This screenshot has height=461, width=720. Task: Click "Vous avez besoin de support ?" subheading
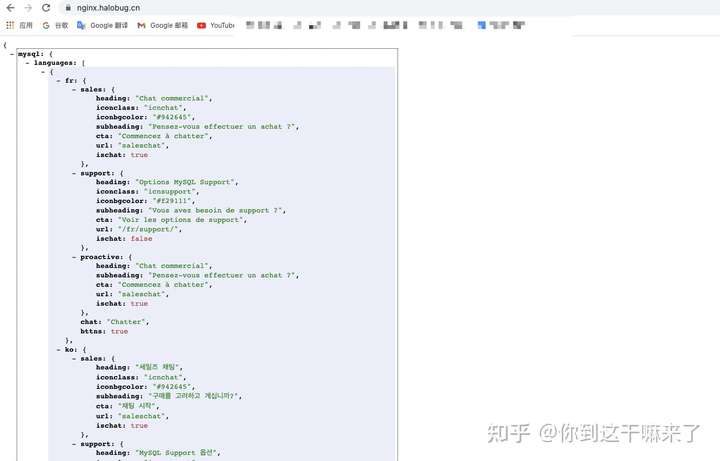tap(216, 210)
